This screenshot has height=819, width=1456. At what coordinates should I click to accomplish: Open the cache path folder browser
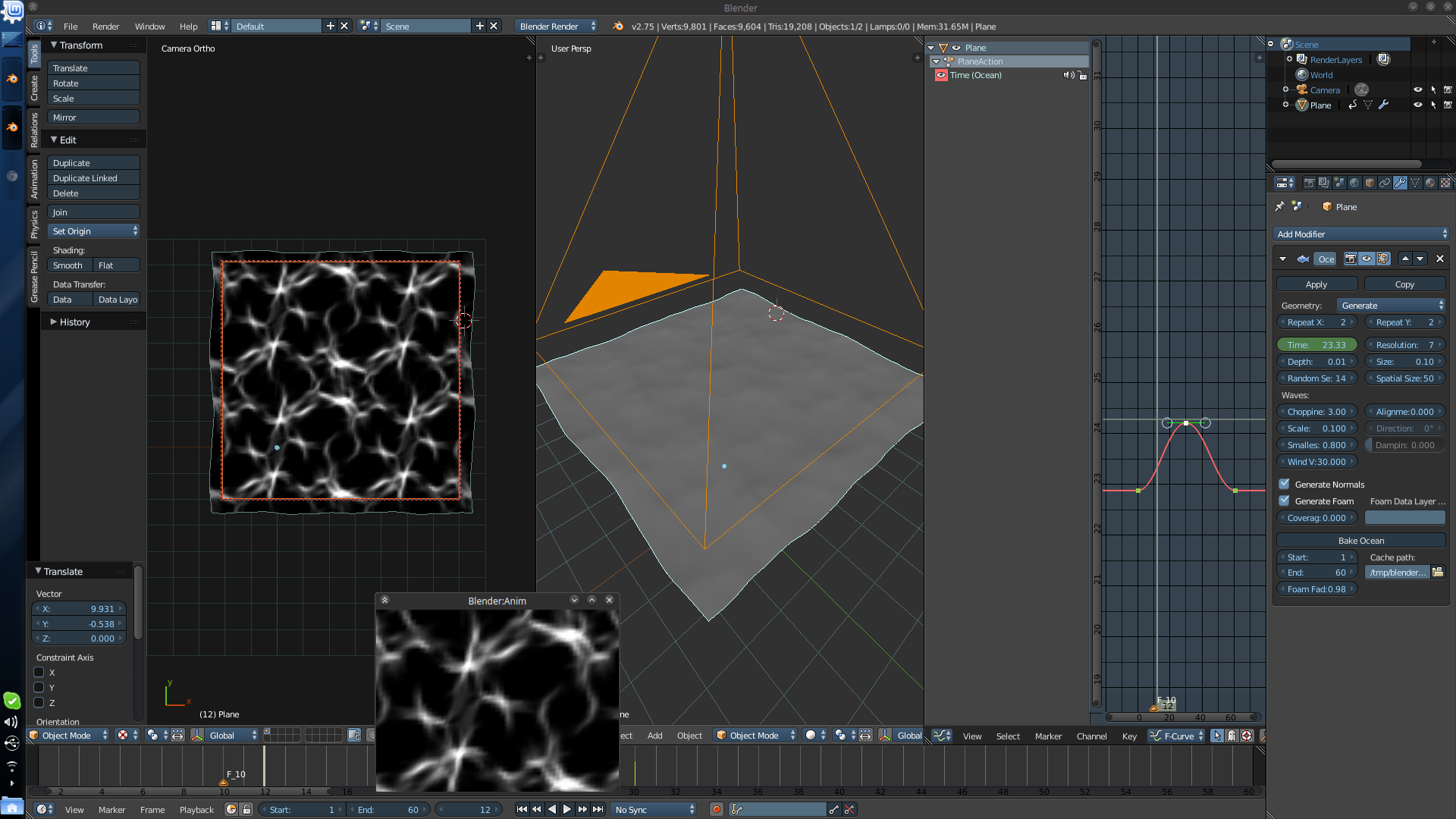1438,573
